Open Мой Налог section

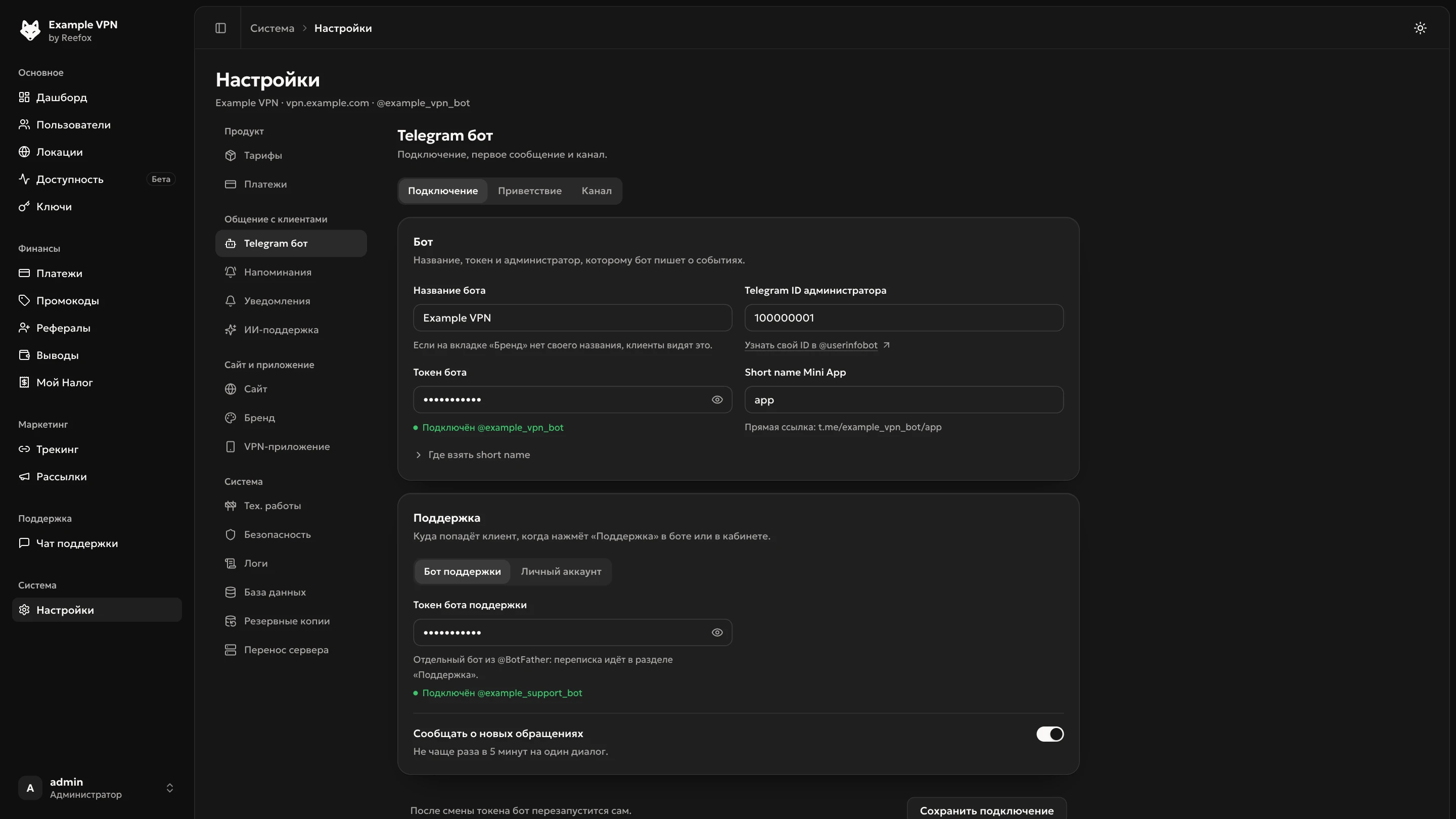(97, 383)
